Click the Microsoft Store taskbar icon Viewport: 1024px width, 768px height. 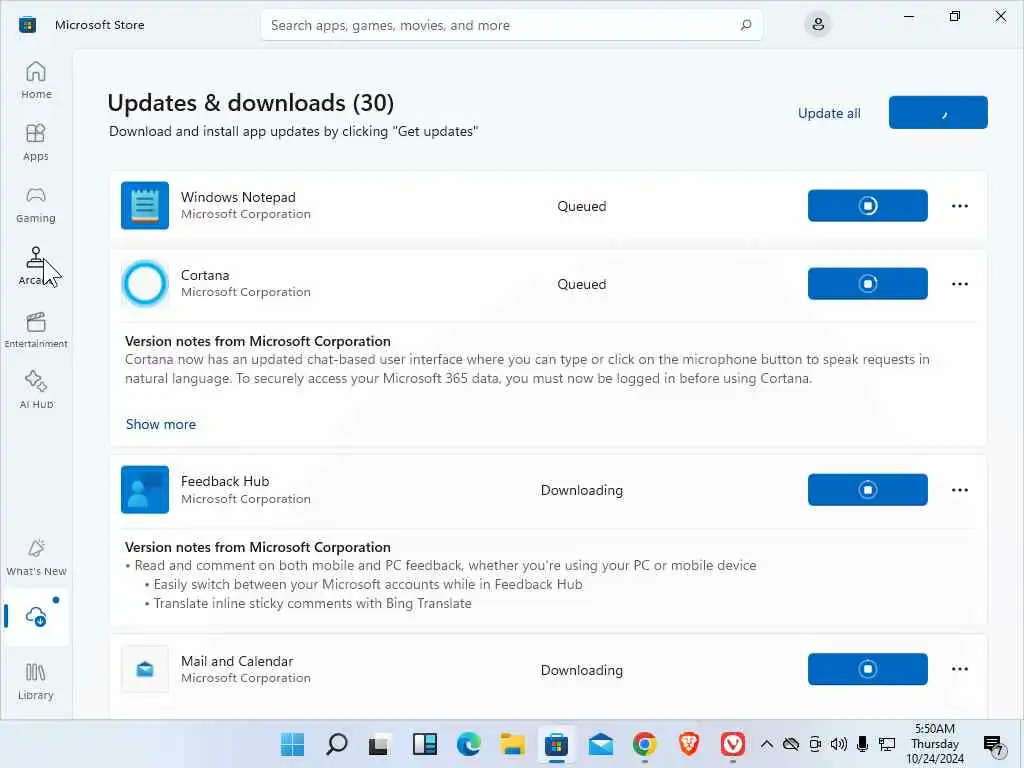[556, 744]
